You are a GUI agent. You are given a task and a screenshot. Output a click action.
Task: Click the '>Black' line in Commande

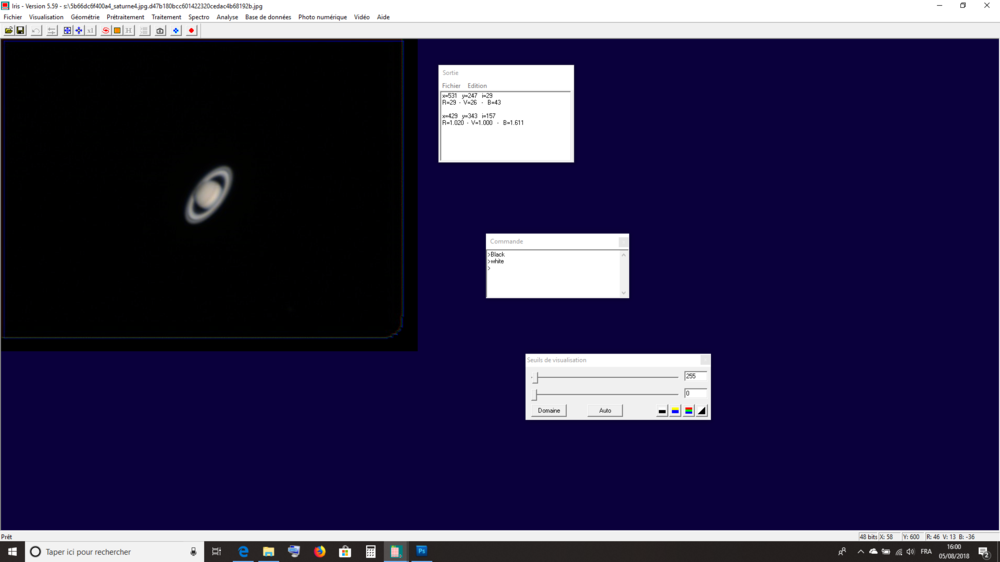point(496,255)
